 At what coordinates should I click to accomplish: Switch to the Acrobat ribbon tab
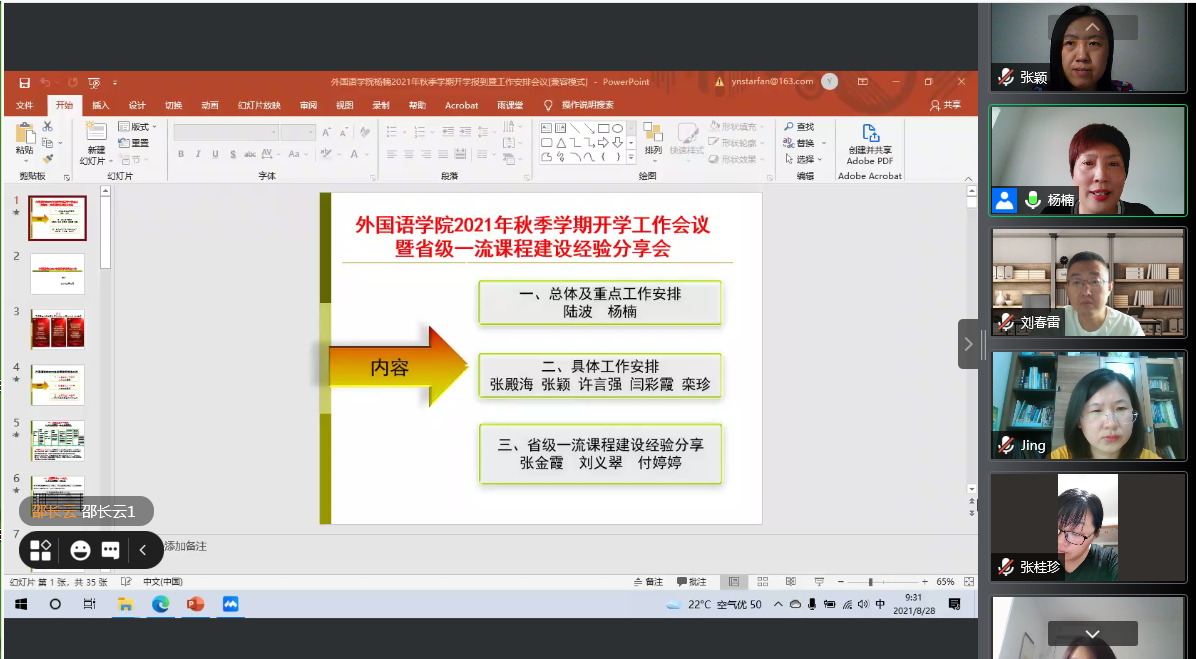(x=461, y=105)
